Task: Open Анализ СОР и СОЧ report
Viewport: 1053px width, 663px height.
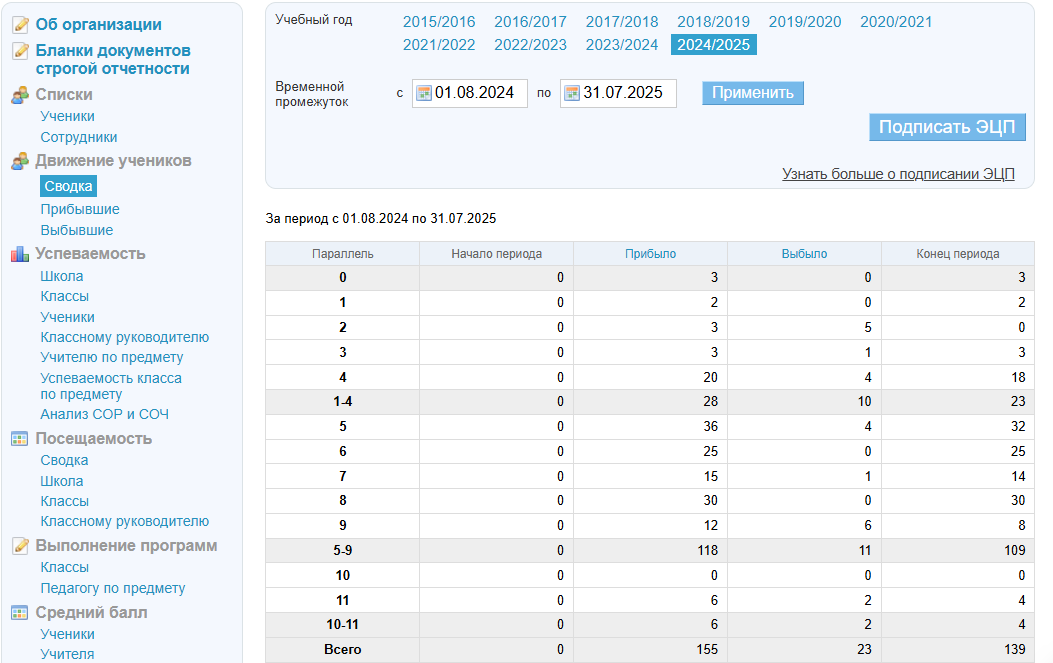Action: point(105,414)
